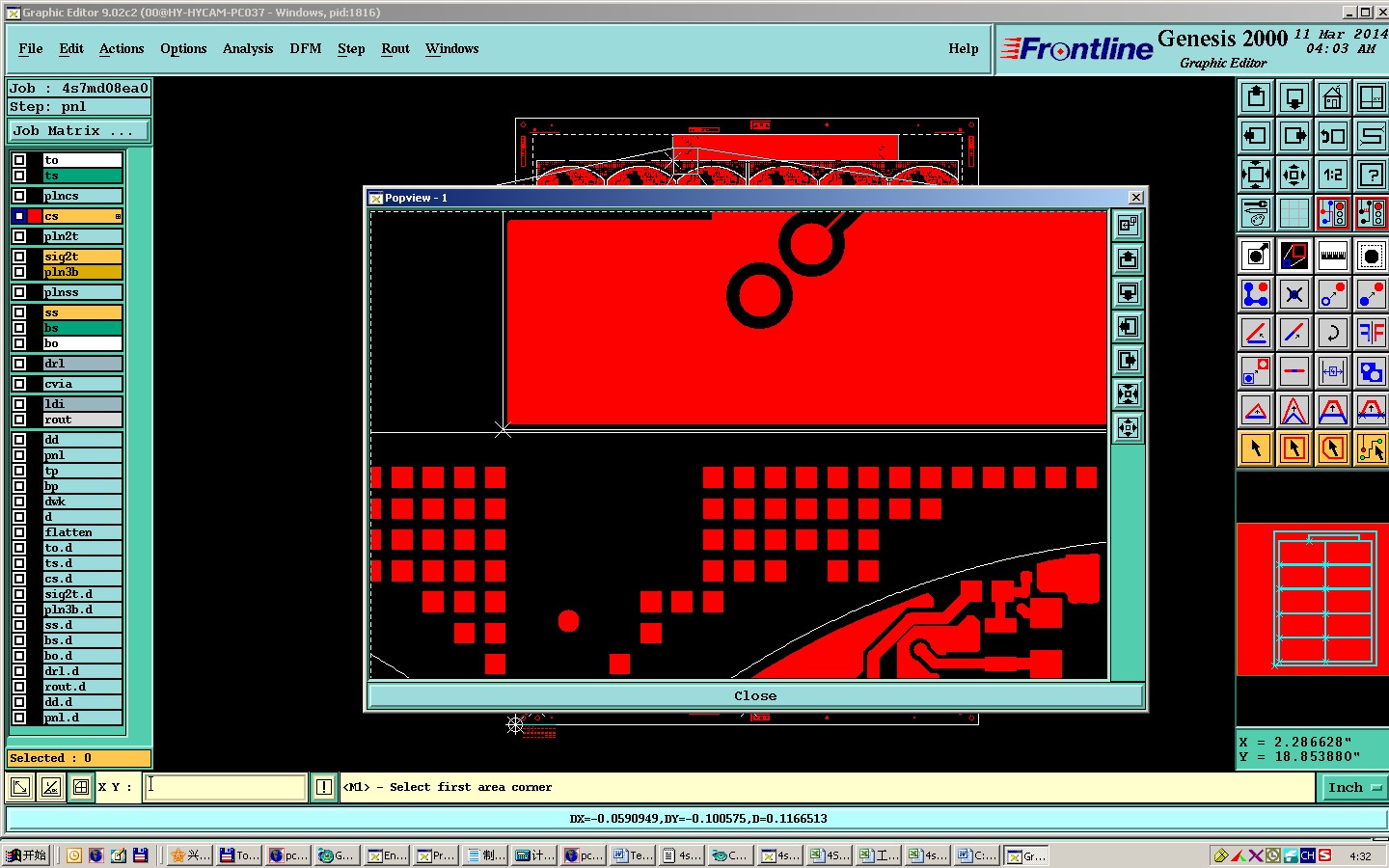Select the rotate arrow tool icon

coord(1333,333)
